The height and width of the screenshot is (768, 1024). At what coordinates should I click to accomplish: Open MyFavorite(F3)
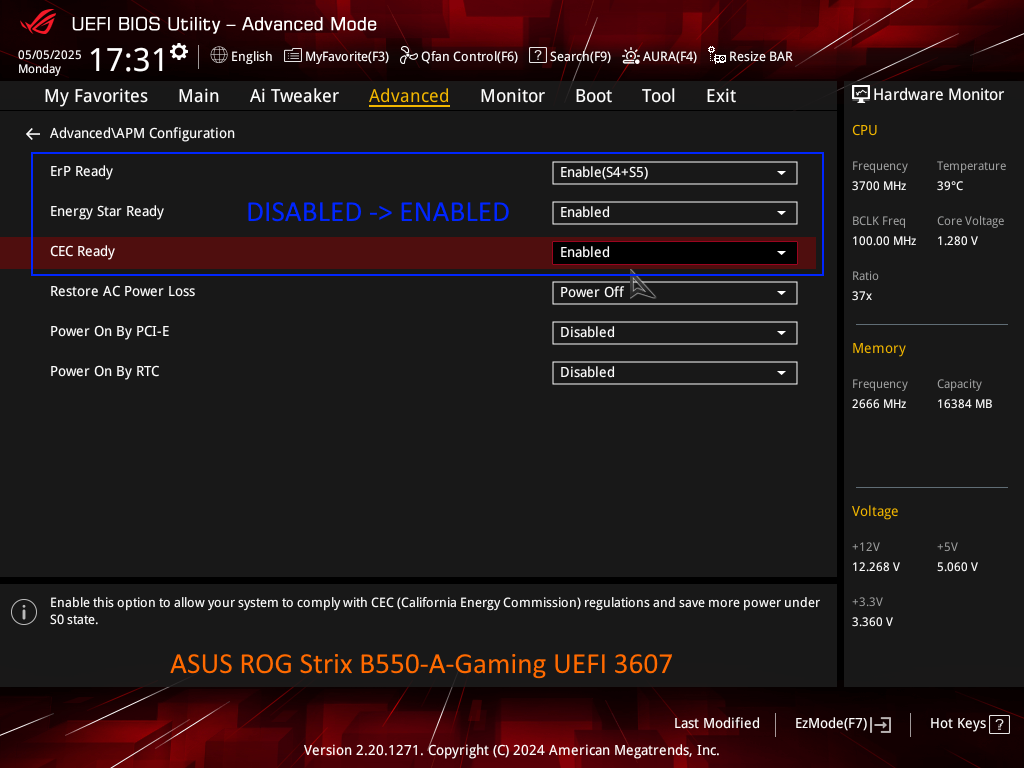coord(336,56)
